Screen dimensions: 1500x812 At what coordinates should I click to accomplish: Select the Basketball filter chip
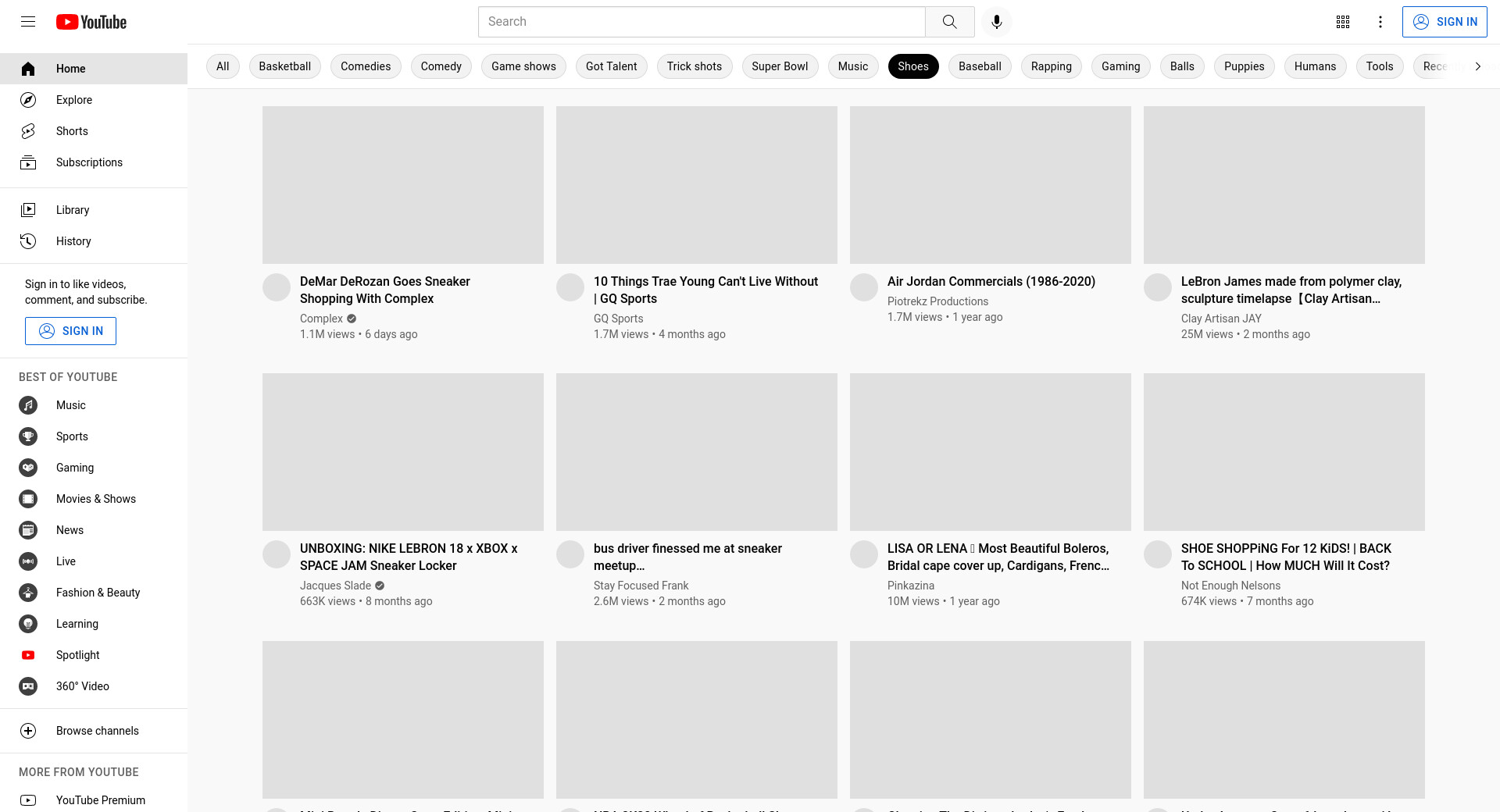pyautogui.click(x=285, y=66)
